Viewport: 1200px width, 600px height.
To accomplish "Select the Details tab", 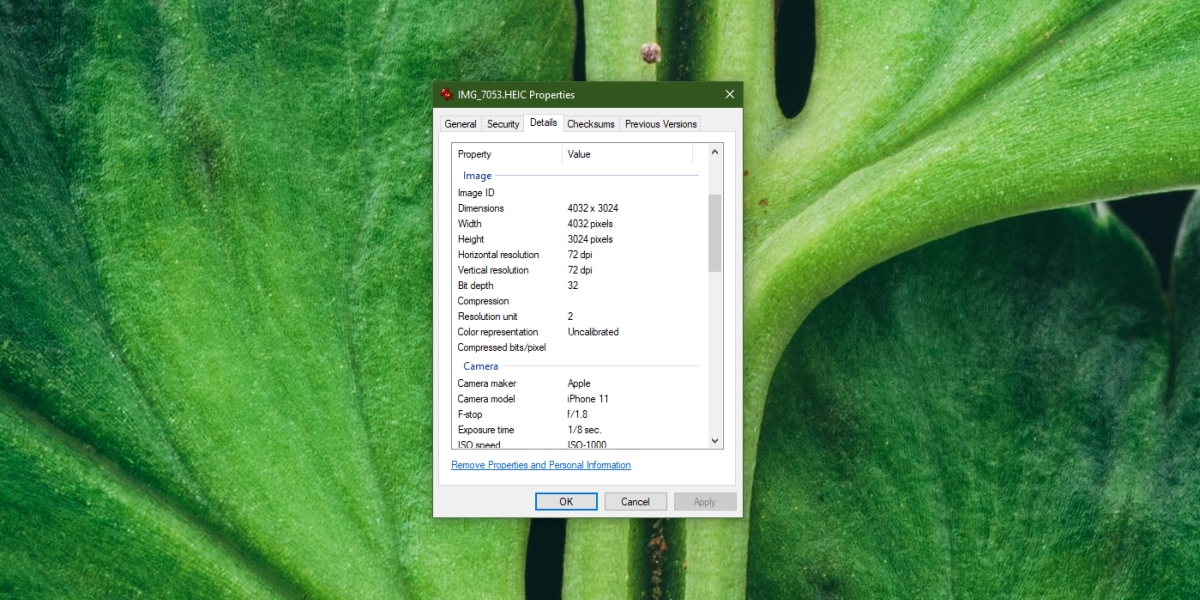I will [x=543, y=122].
